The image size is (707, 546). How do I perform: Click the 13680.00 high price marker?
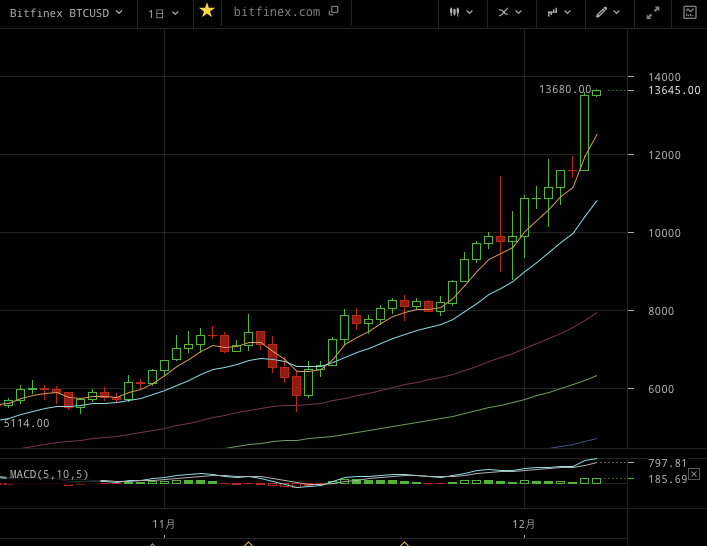coord(565,89)
